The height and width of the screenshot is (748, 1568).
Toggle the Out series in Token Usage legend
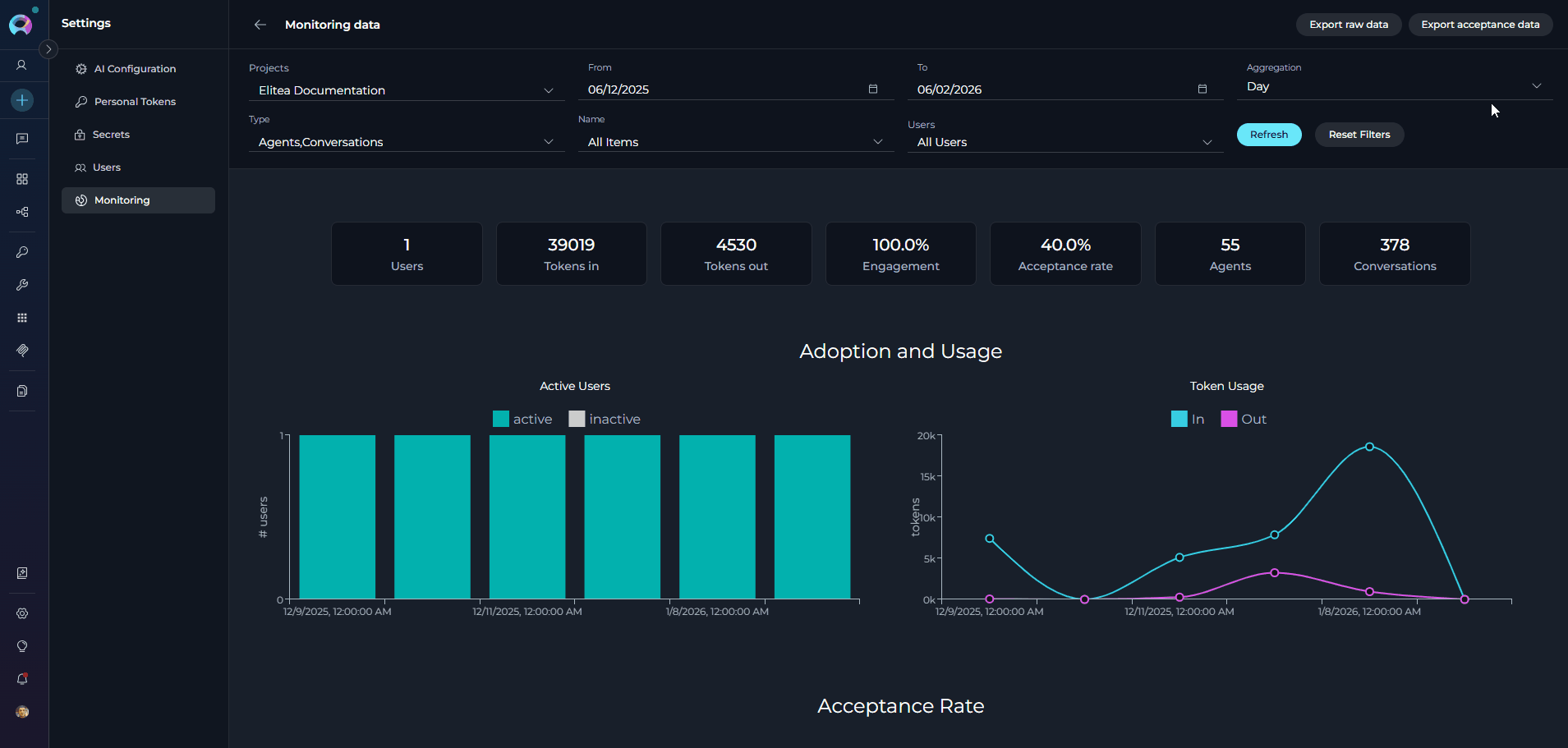pos(1244,419)
